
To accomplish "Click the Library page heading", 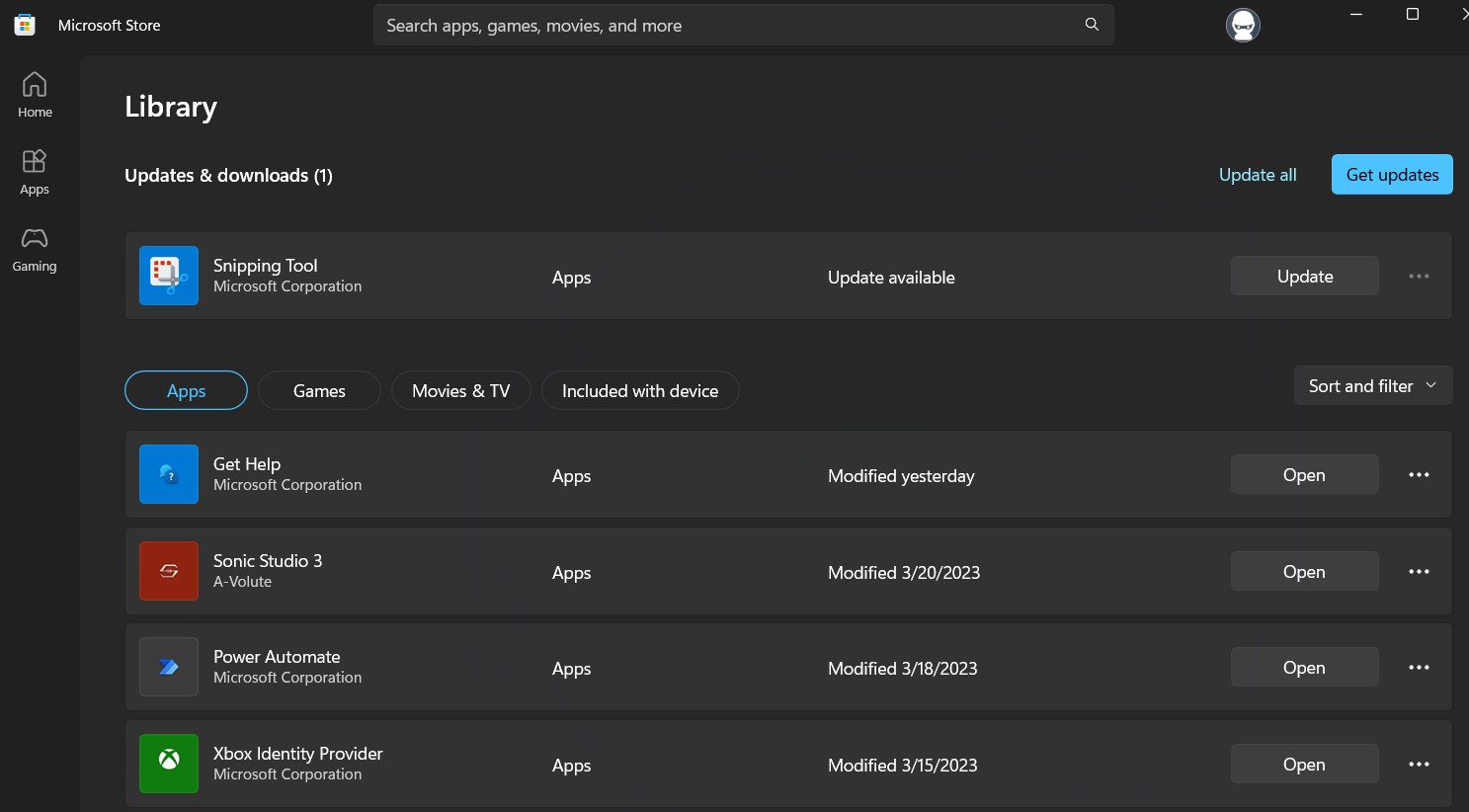I will (171, 107).
